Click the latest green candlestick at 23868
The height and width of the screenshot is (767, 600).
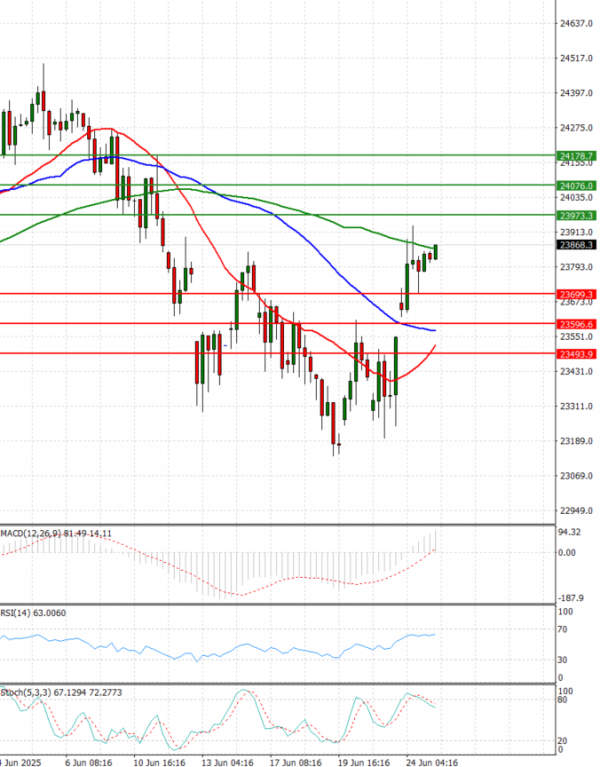pyautogui.click(x=436, y=252)
